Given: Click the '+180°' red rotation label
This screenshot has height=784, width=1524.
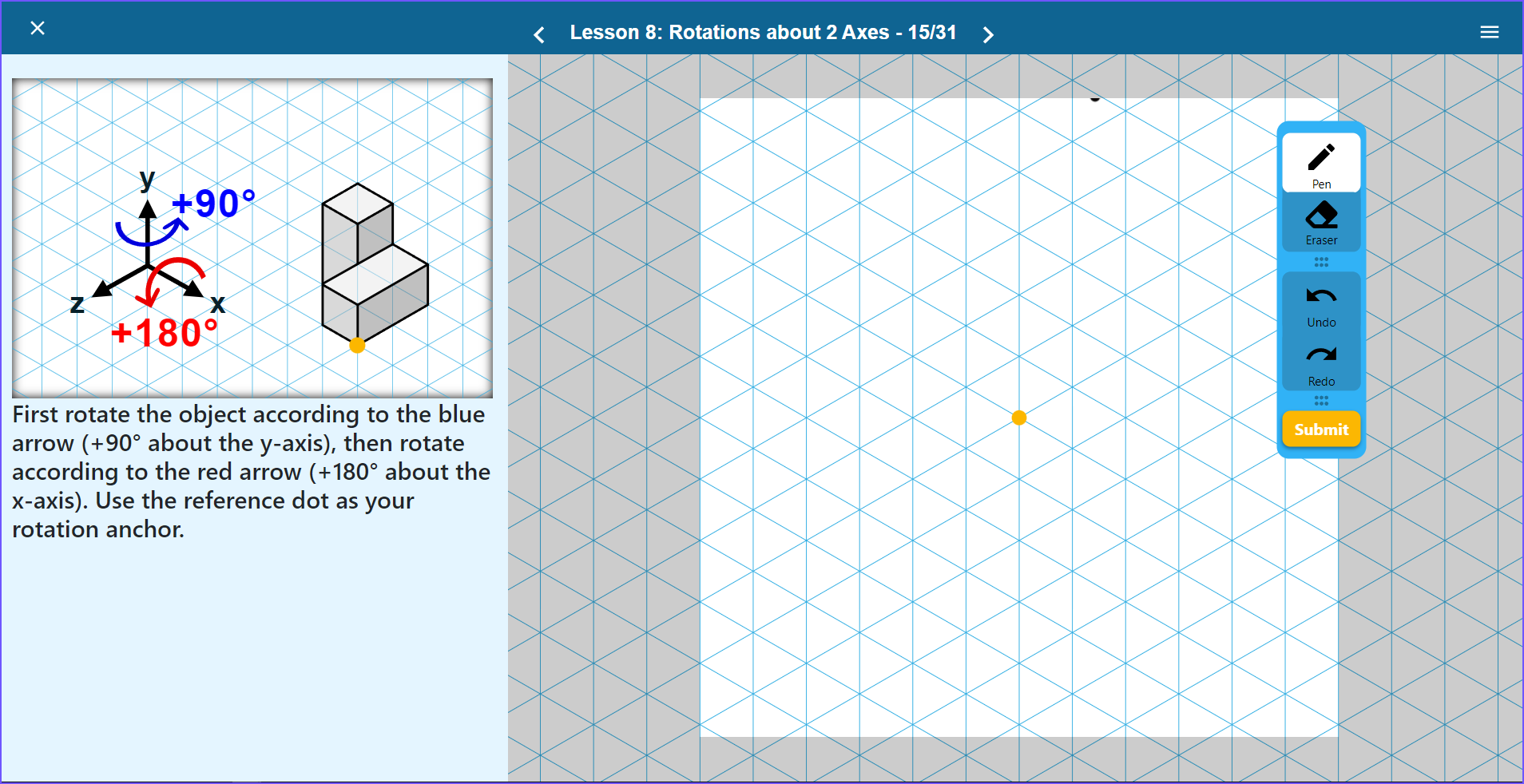Looking at the screenshot, I should [165, 333].
